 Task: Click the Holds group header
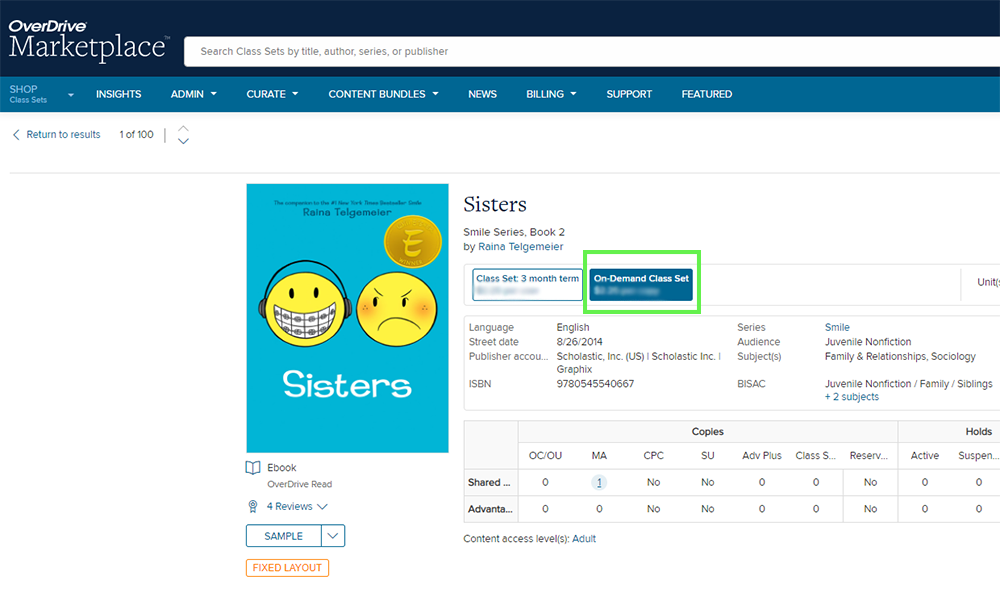(x=978, y=432)
